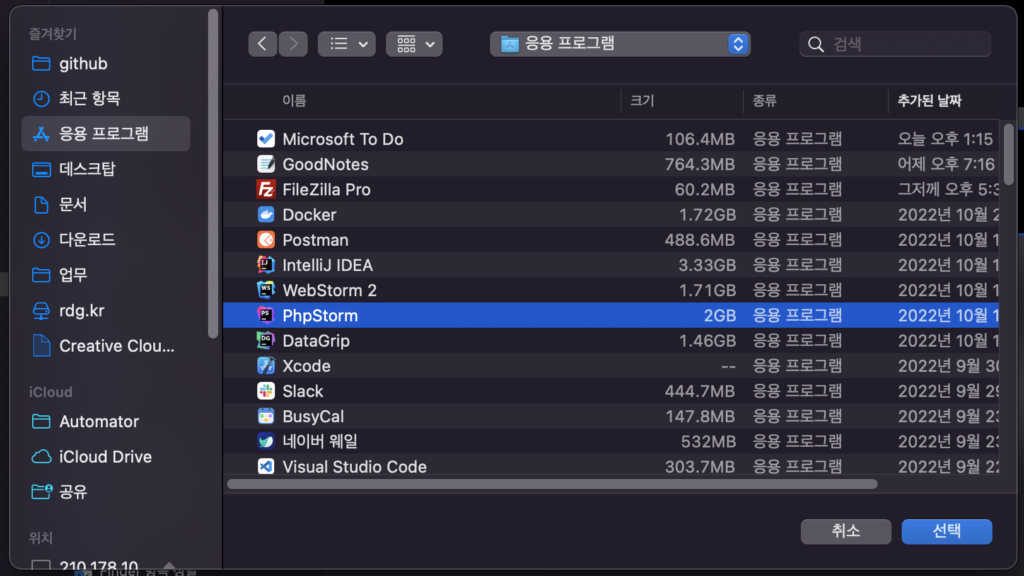Image resolution: width=1024 pixels, height=576 pixels.
Task: Sort by 이름 column header
Action: click(294, 101)
